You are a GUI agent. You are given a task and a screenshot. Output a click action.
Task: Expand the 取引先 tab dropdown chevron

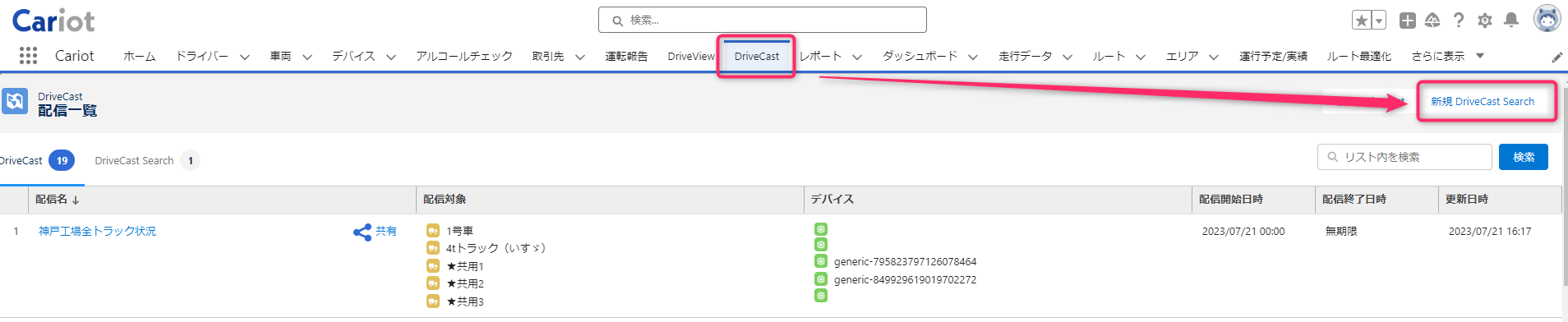point(580,57)
